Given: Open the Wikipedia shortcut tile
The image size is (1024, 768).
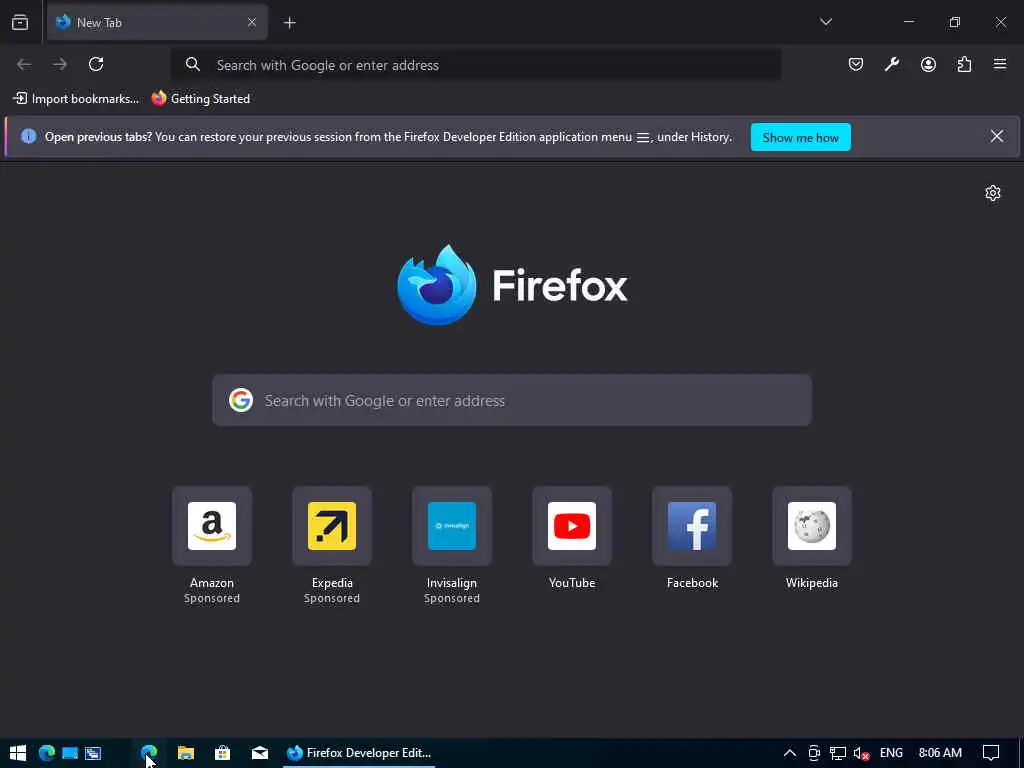Looking at the screenshot, I should [x=812, y=526].
